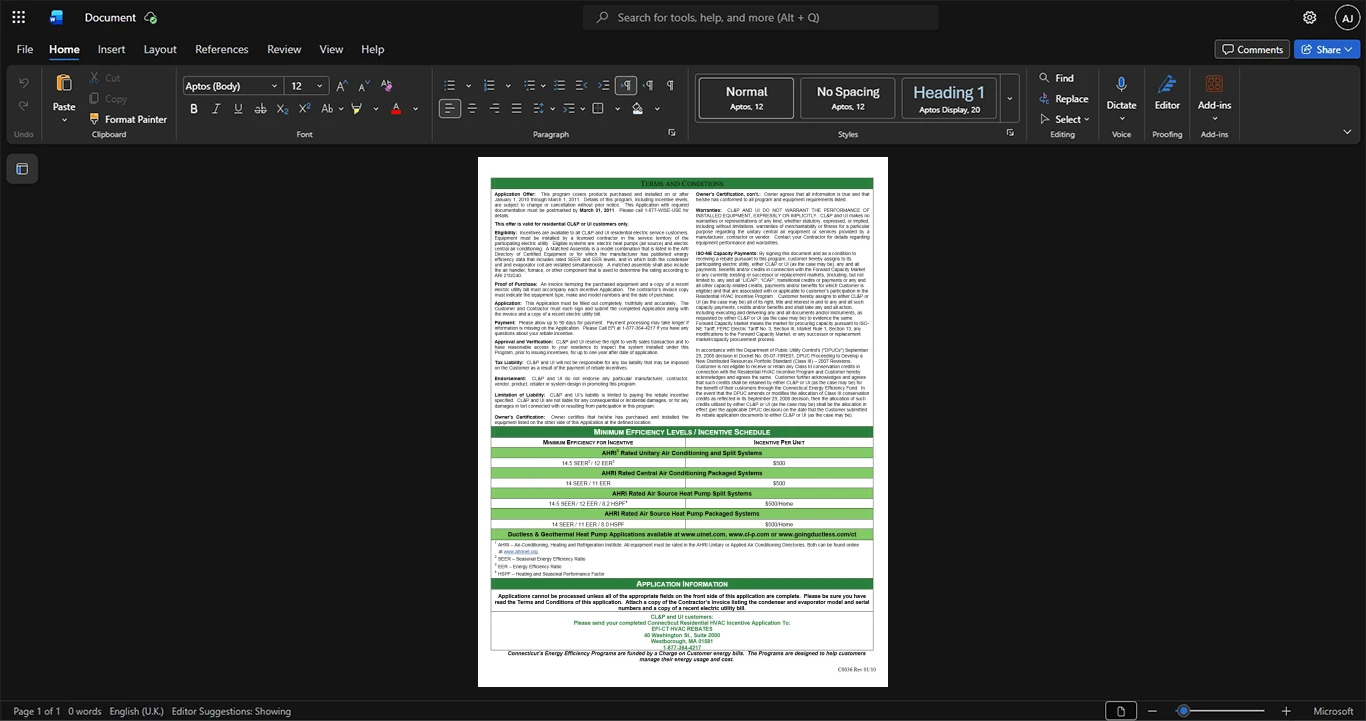Open the Editor proofing tool
Screen dimensions: 1366x721
(1167, 93)
